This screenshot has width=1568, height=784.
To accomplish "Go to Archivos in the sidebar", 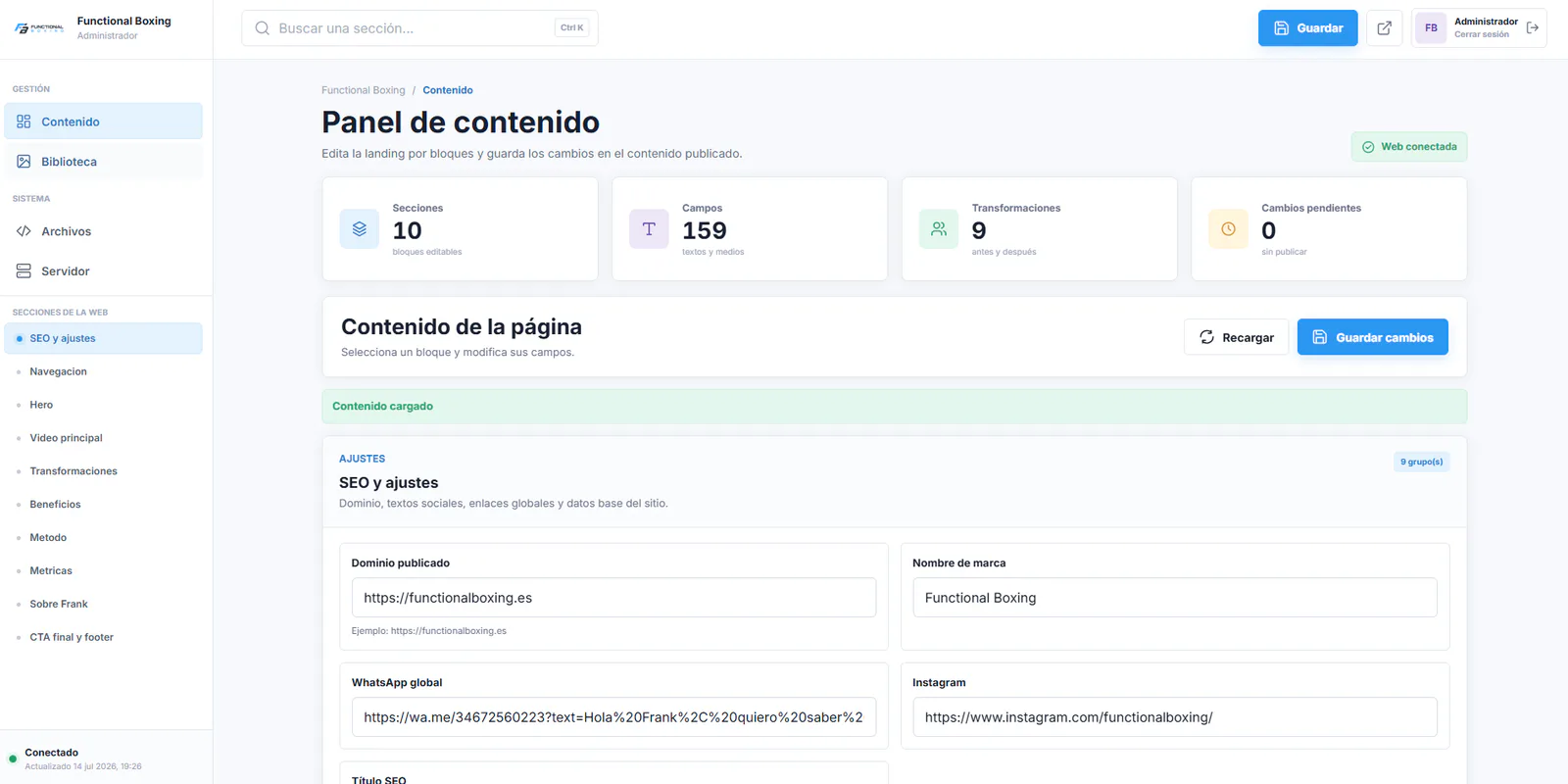I will pos(103,231).
